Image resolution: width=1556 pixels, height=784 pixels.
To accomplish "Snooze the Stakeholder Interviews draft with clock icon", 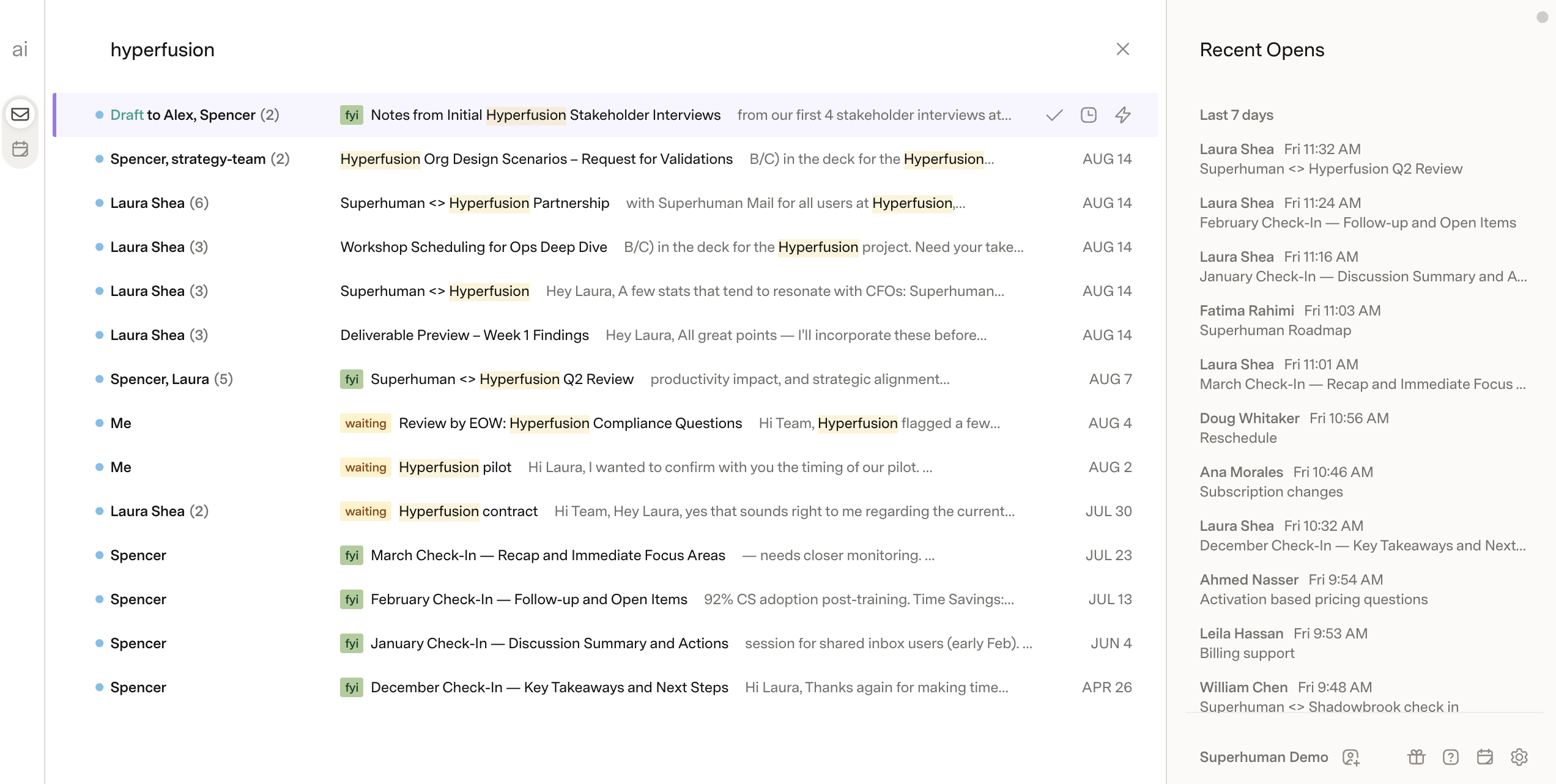I will point(1089,115).
